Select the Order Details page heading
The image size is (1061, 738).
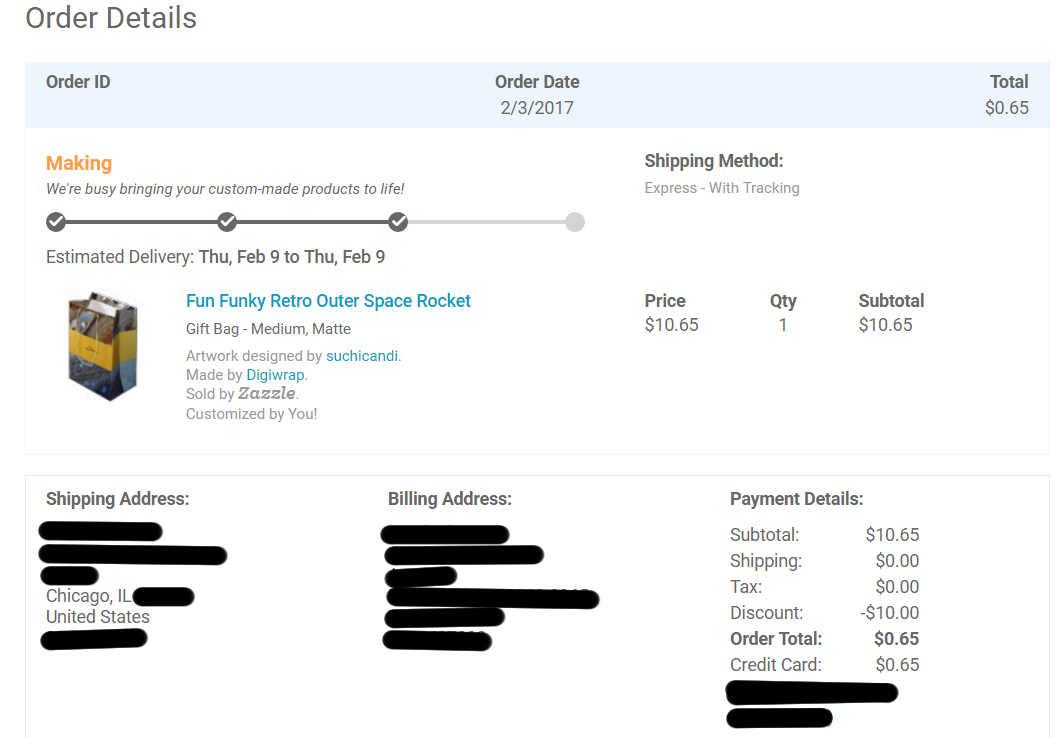click(111, 18)
